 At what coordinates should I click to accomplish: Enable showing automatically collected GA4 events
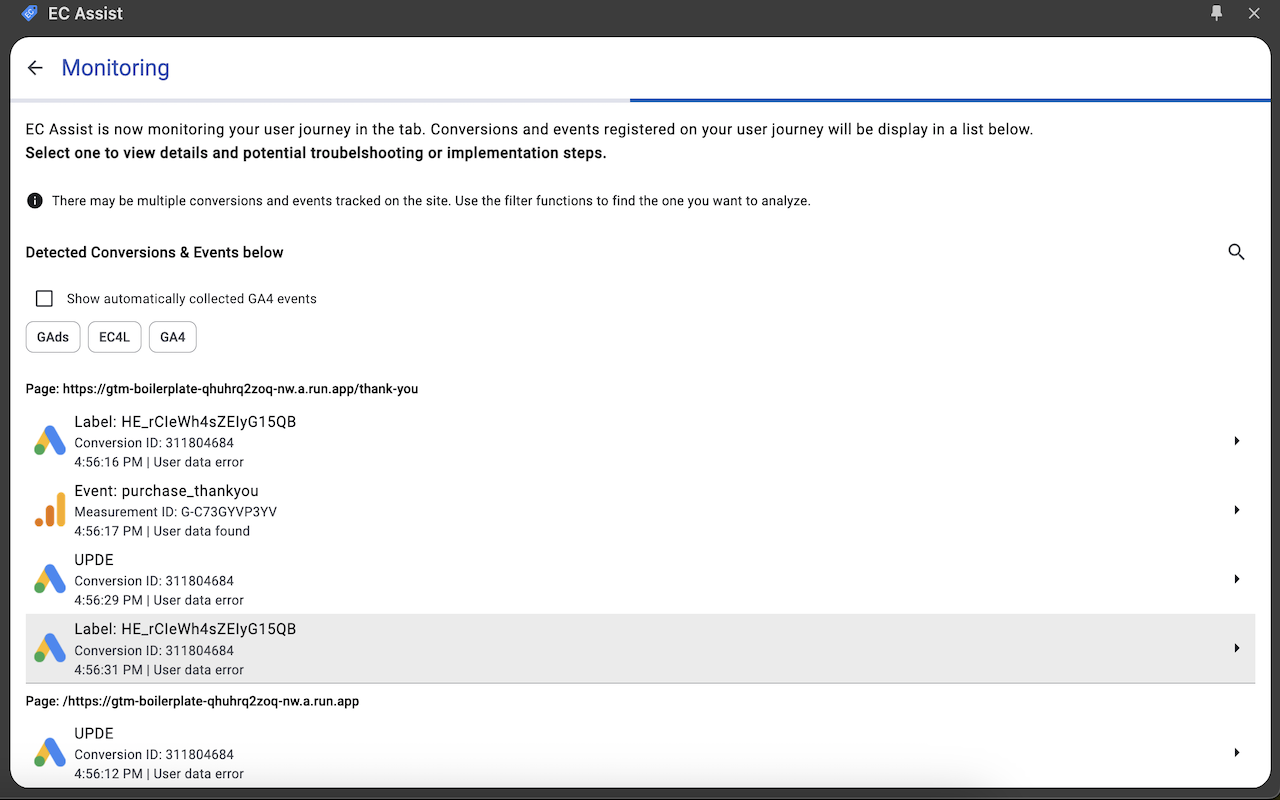click(44, 298)
